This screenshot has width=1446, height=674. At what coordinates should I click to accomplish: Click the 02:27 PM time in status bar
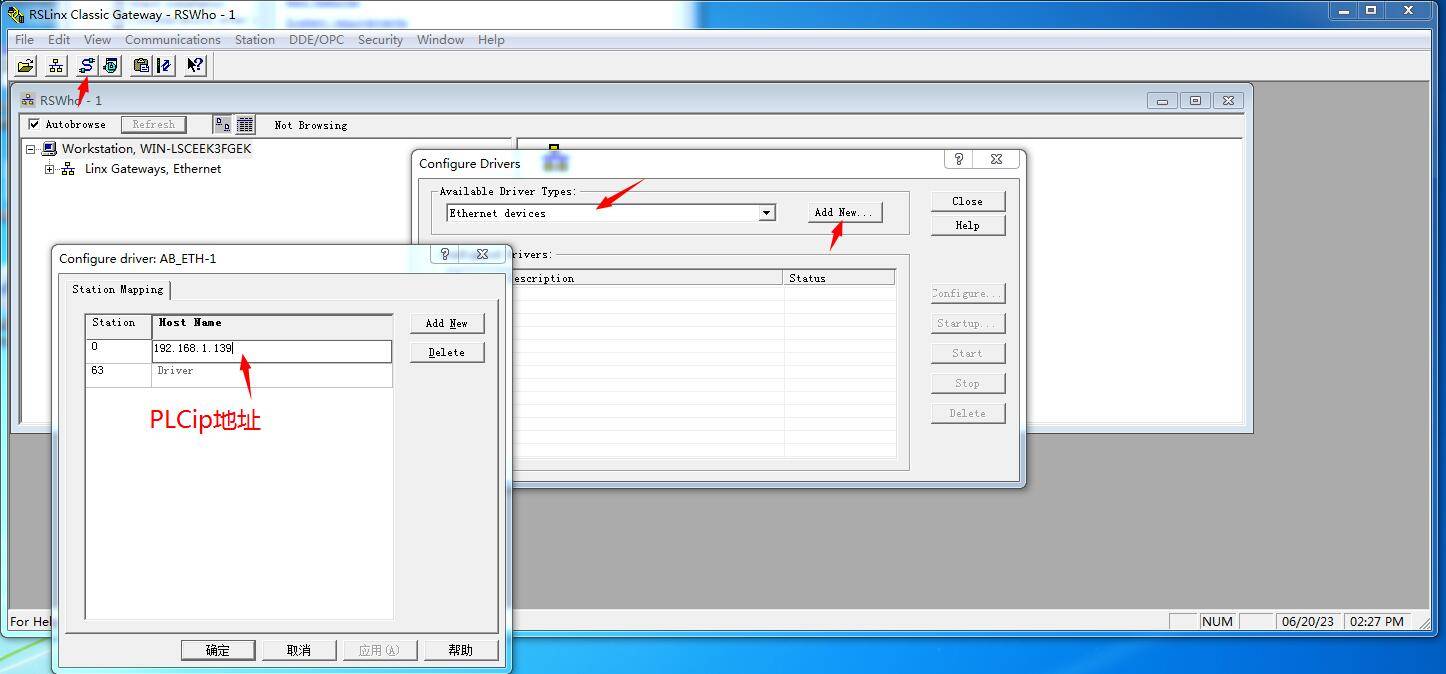pyautogui.click(x=1377, y=621)
